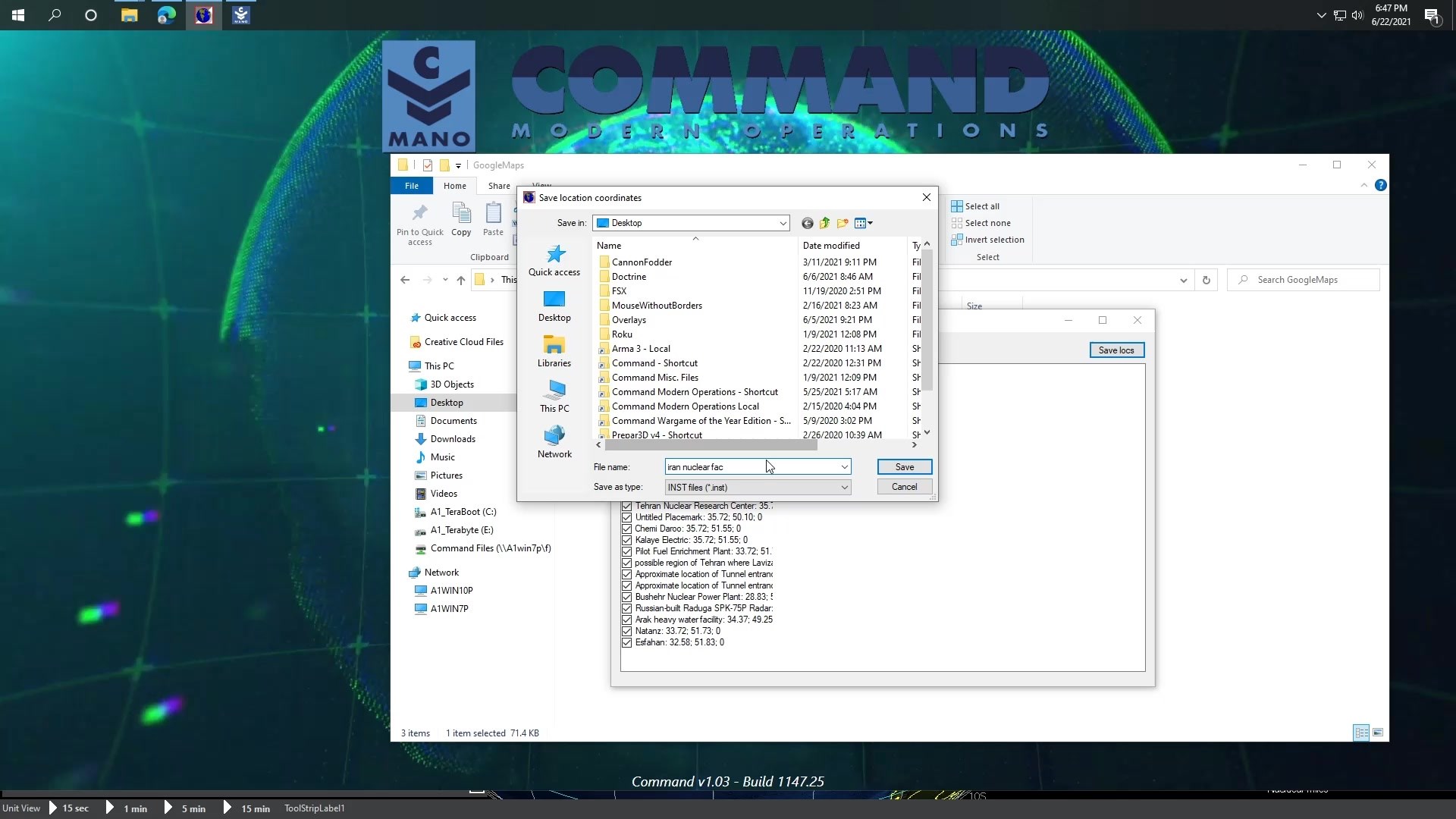Image resolution: width=1456 pixels, height=819 pixels.
Task: Click Invert selection in Explorer ribbon
Action: coord(987,240)
